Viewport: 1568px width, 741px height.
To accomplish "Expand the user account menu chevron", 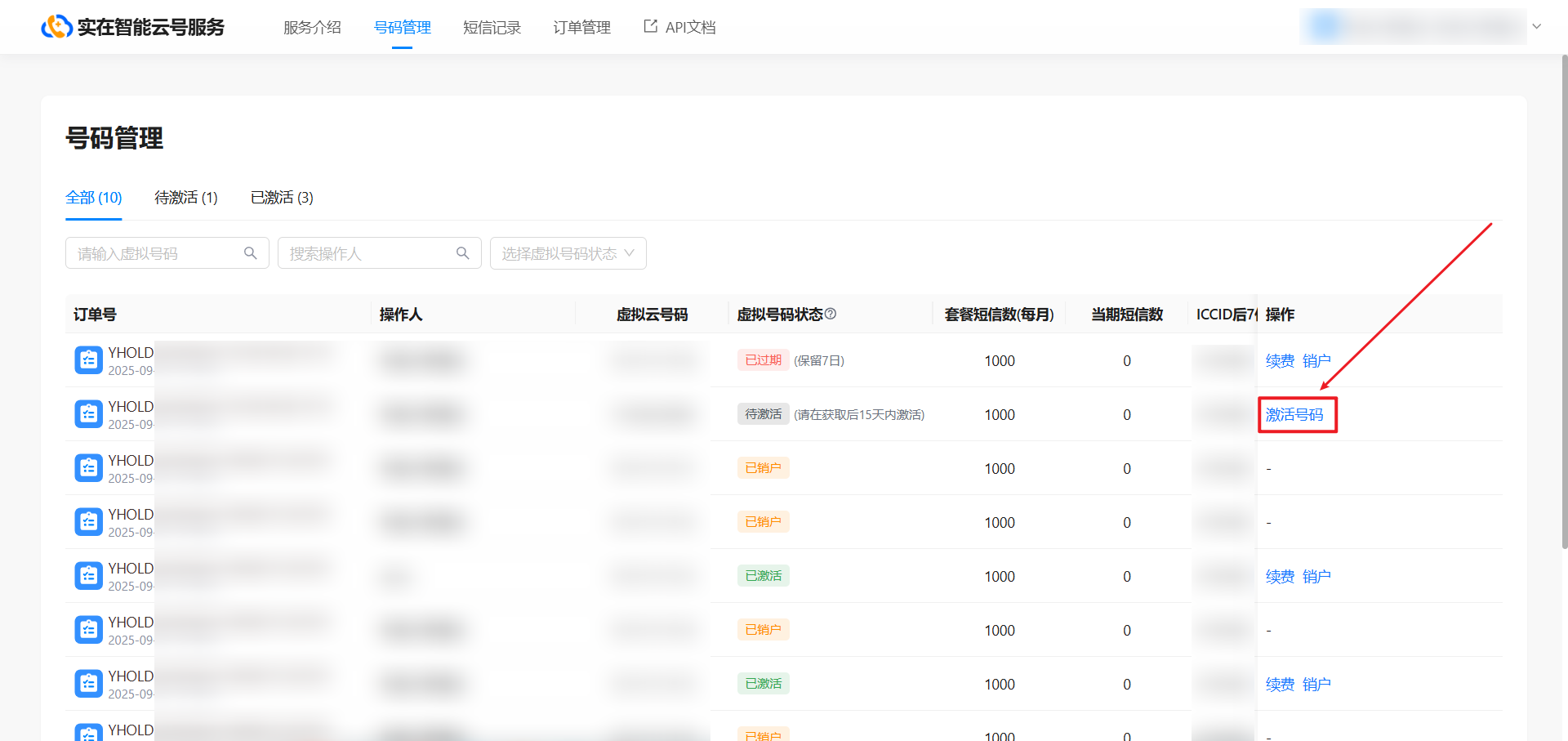I will tap(1536, 26).
